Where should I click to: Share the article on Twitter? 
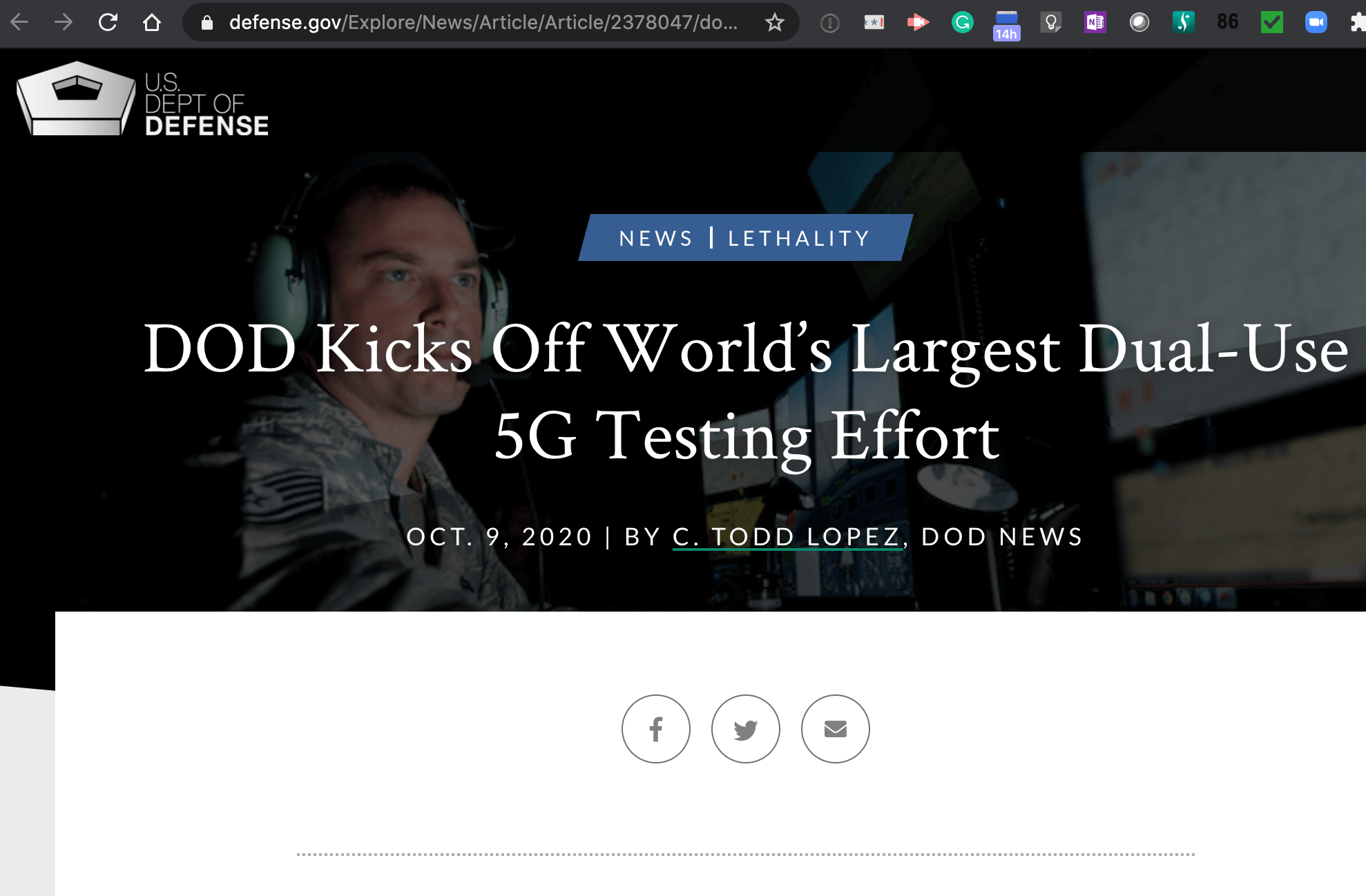coord(745,729)
